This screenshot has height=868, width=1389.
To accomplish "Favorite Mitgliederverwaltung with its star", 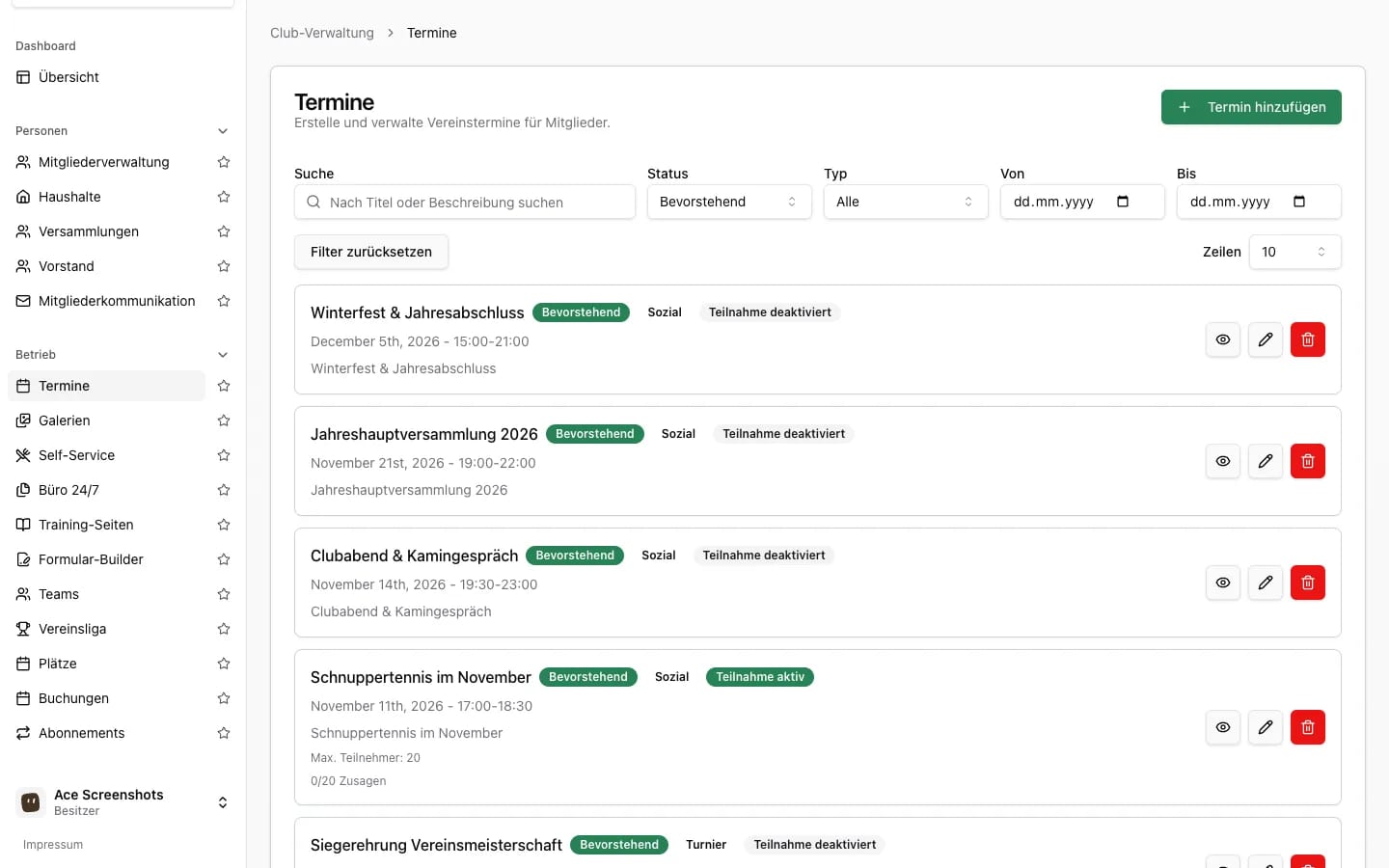I will pos(224,162).
